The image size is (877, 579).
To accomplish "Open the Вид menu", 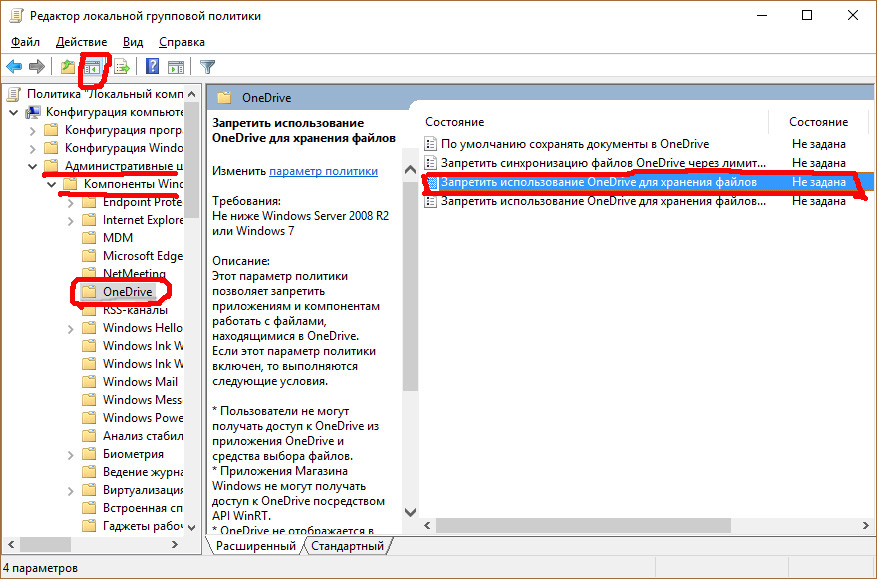I will coord(133,42).
